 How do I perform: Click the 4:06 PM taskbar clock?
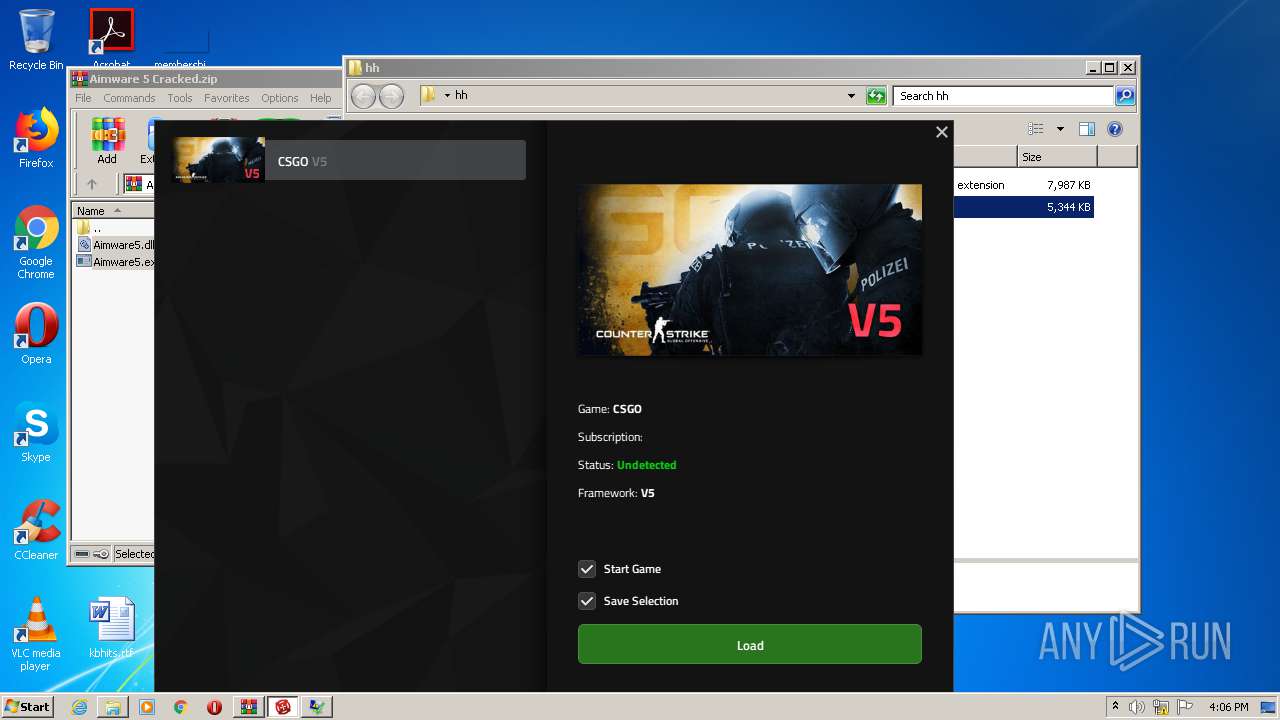point(1228,707)
